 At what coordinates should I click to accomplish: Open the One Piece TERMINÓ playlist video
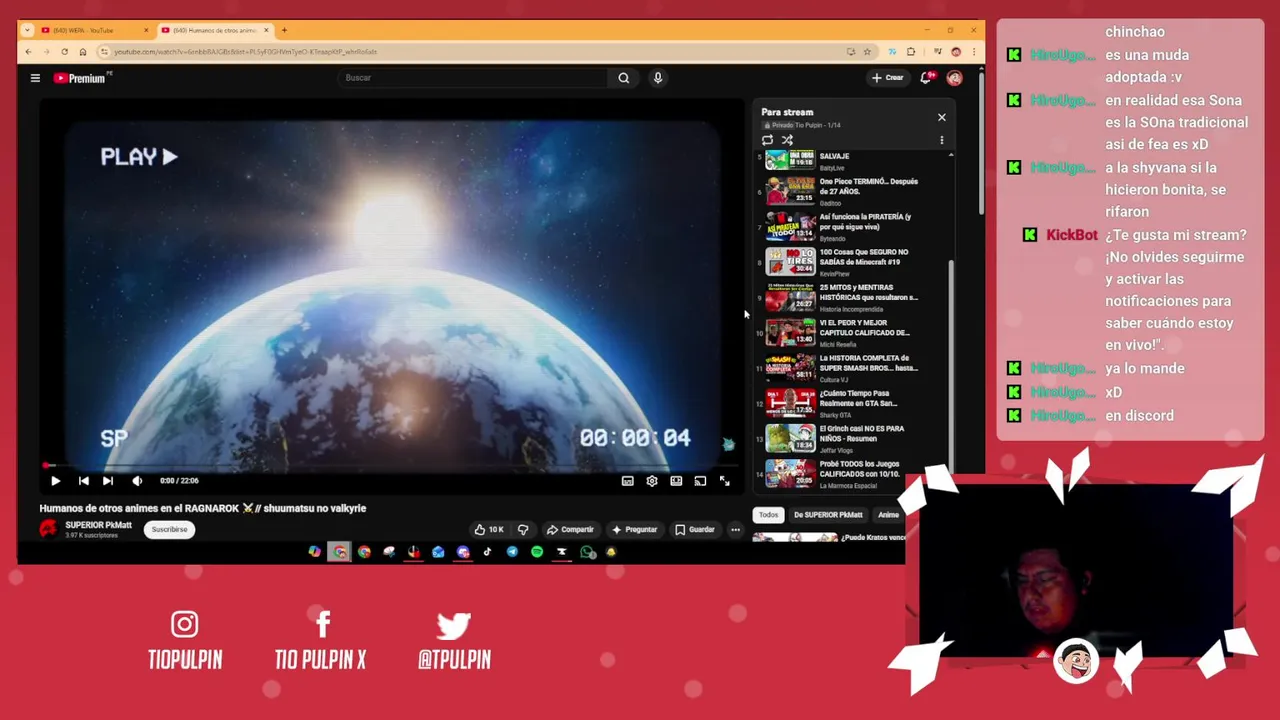[x=849, y=191]
